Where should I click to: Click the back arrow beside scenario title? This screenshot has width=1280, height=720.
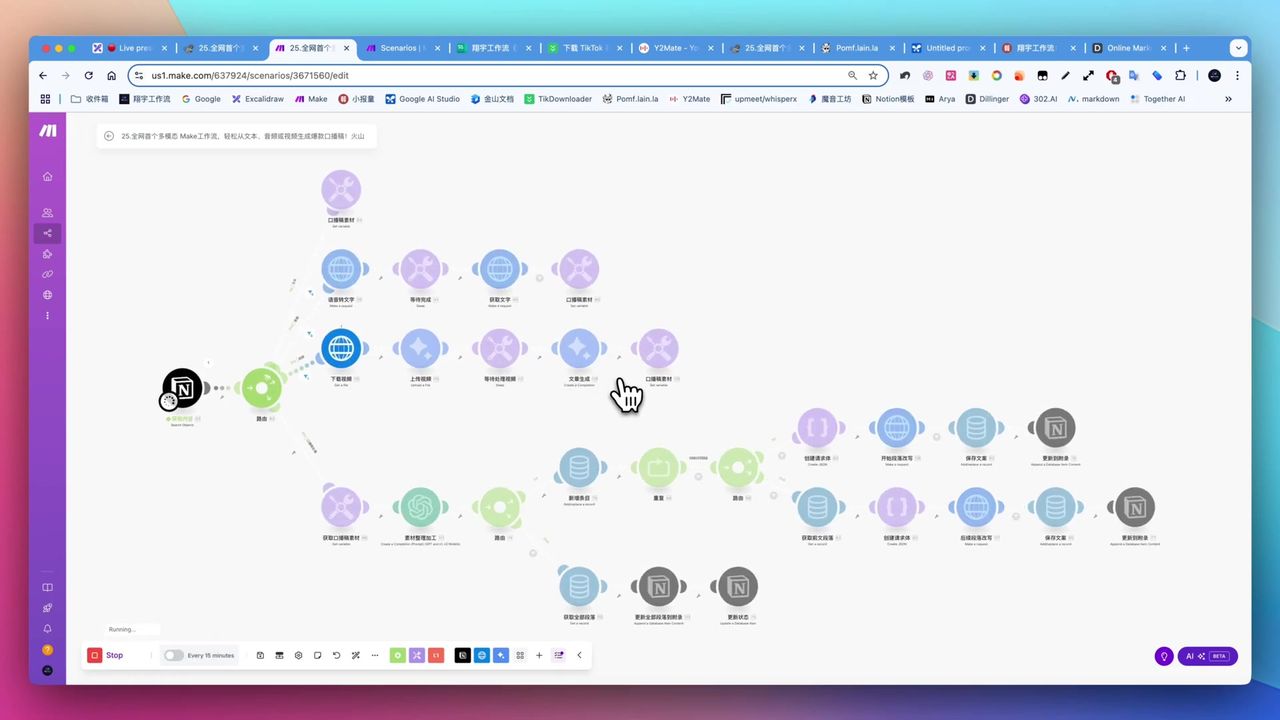(109, 136)
